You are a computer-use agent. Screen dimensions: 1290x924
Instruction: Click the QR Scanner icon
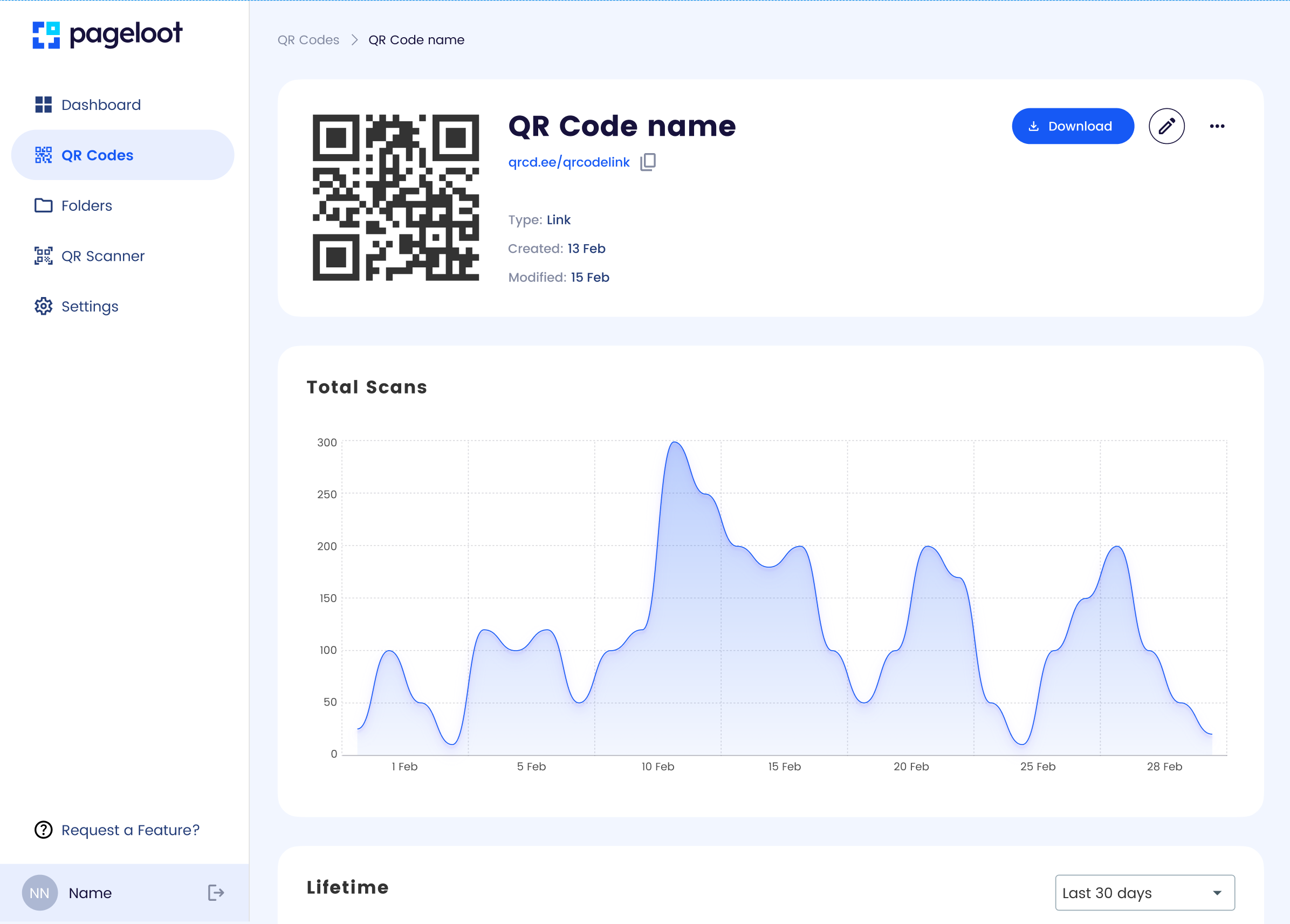pyautogui.click(x=43, y=256)
